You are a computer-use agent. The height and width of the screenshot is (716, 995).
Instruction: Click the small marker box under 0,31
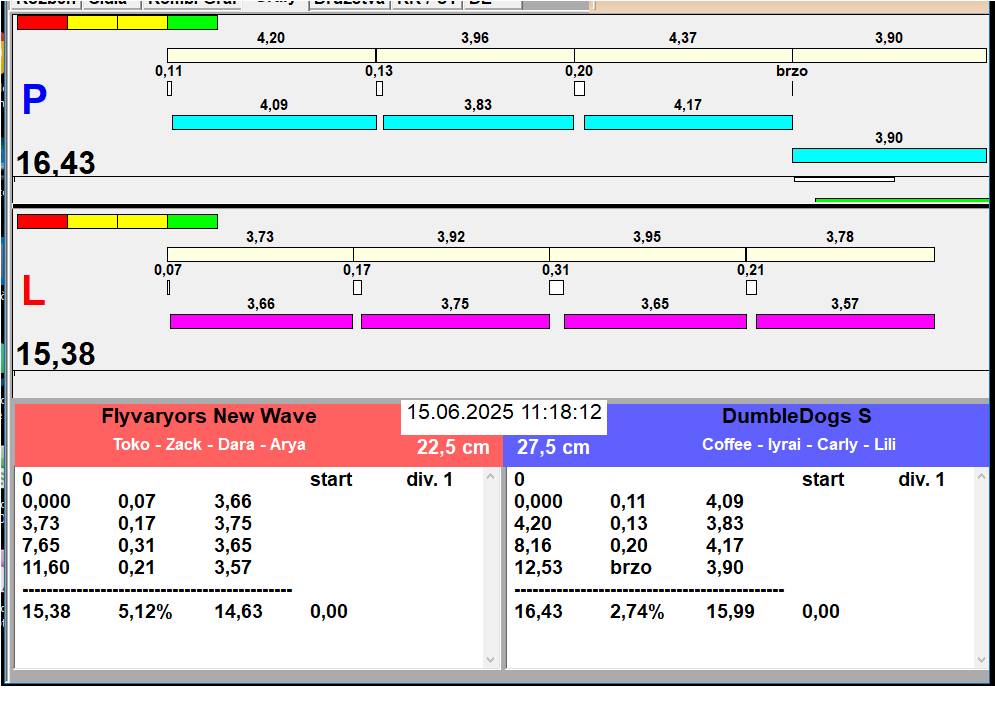(x=556, y=288)
